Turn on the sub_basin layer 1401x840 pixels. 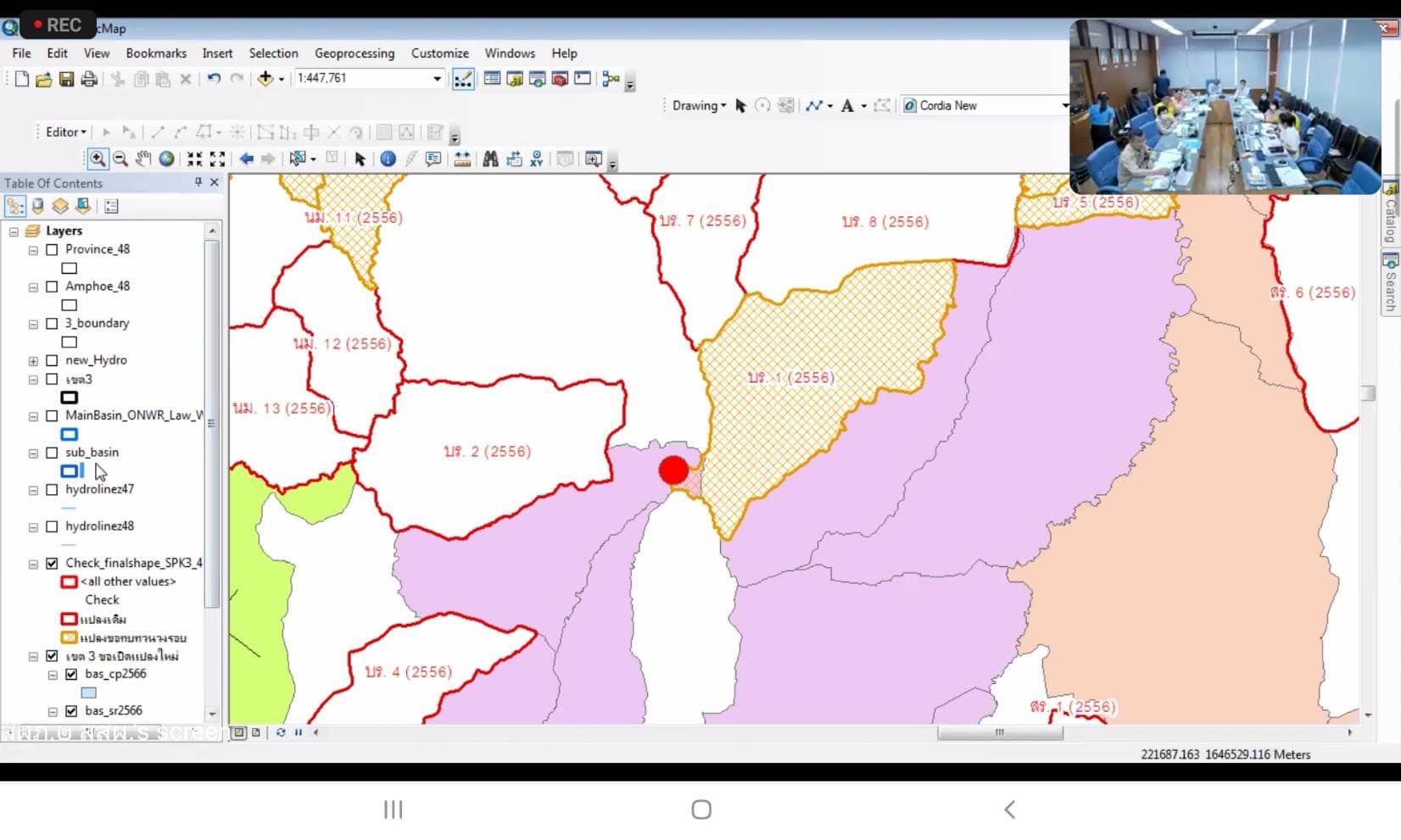click(52, 453)
